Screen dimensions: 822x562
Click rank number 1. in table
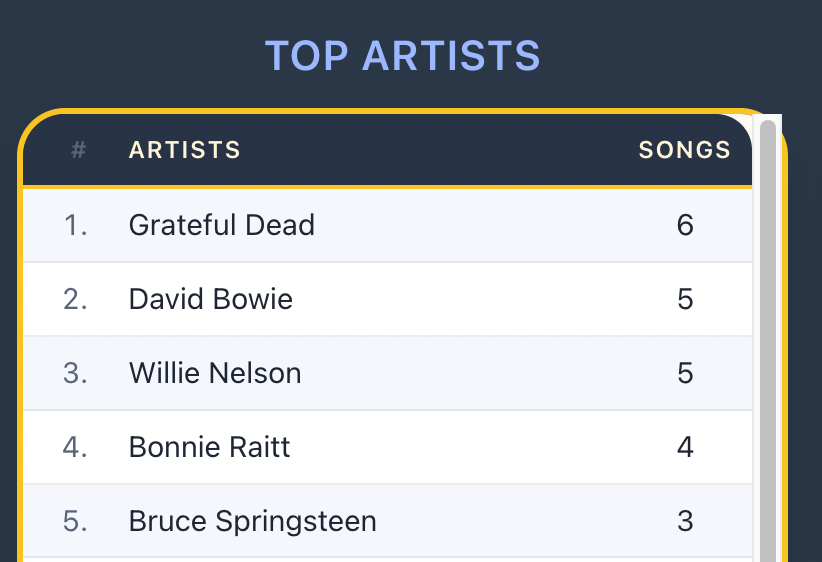coord(76,225)
